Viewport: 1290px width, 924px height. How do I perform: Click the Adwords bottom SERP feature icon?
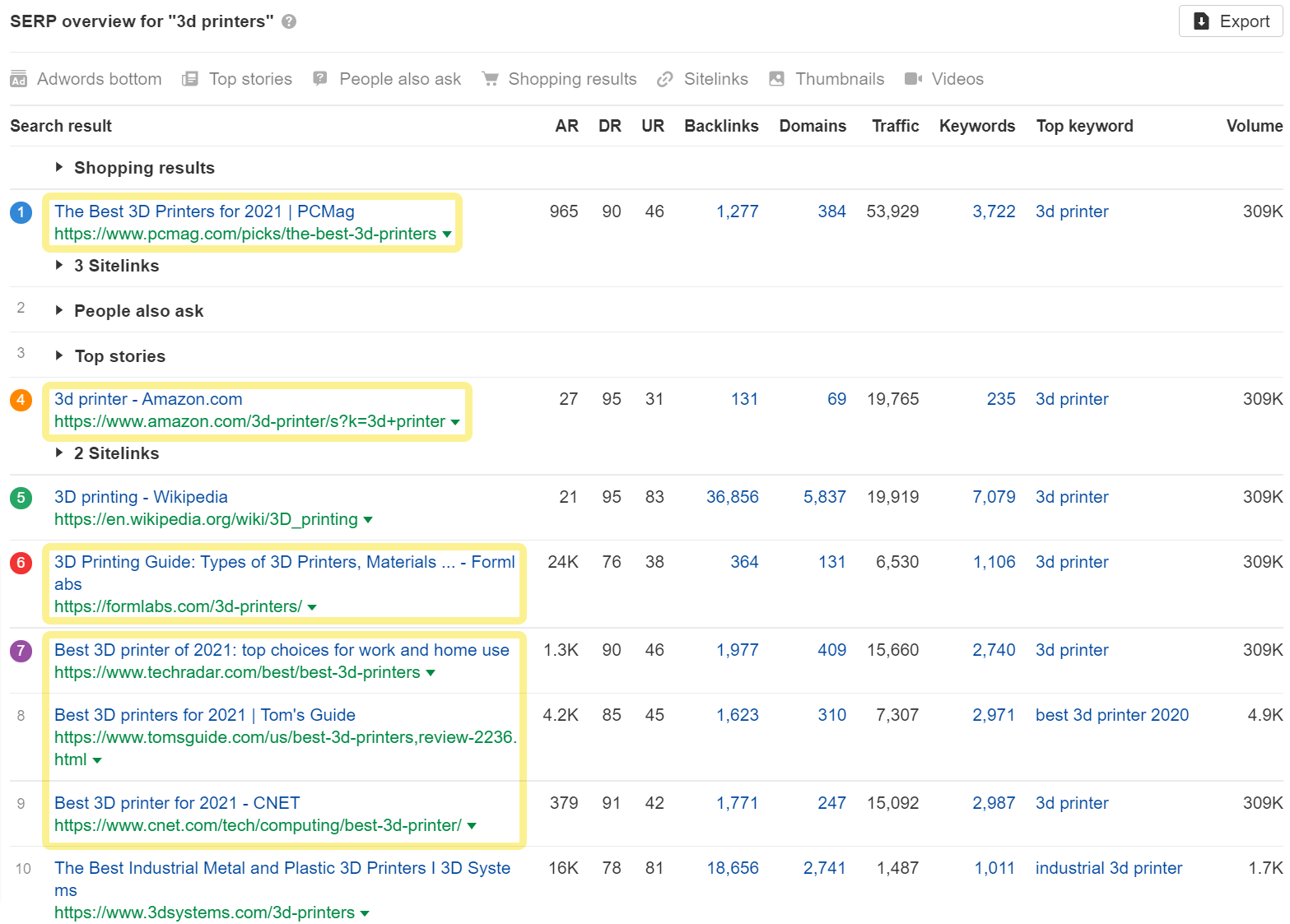point(18,78)
